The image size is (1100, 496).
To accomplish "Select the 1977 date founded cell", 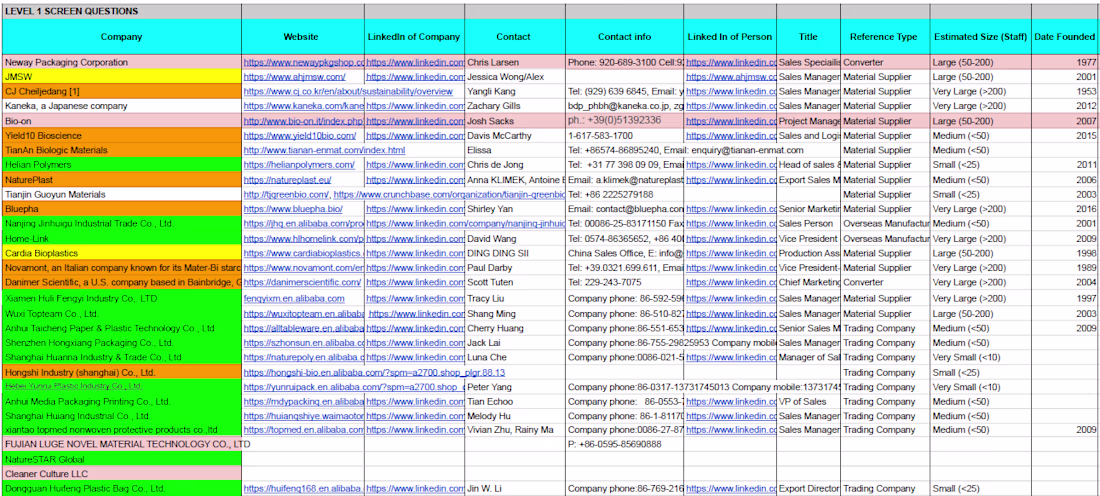I will click(x=1066, y=62).
